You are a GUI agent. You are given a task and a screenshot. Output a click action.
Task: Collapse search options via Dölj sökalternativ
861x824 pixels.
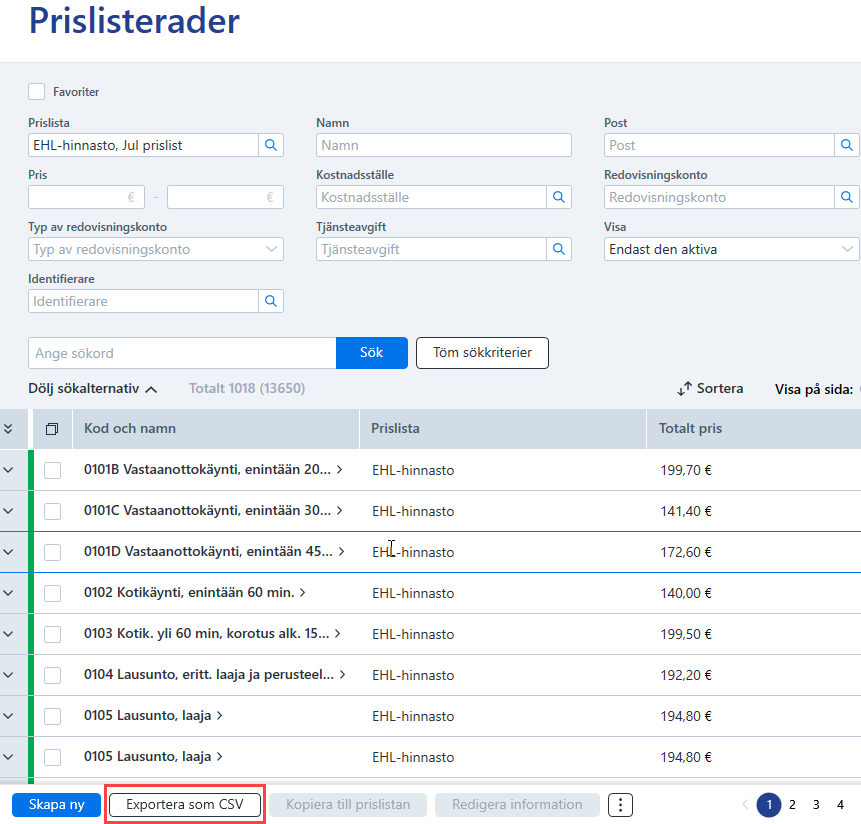[93, 389]
